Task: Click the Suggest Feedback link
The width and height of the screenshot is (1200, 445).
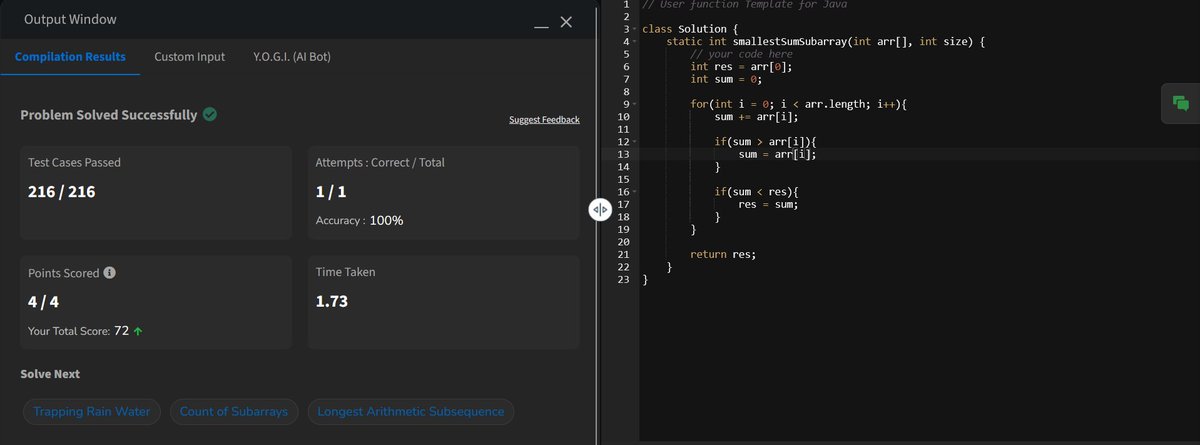Action: pyautogui.click(x=544, y=120)
